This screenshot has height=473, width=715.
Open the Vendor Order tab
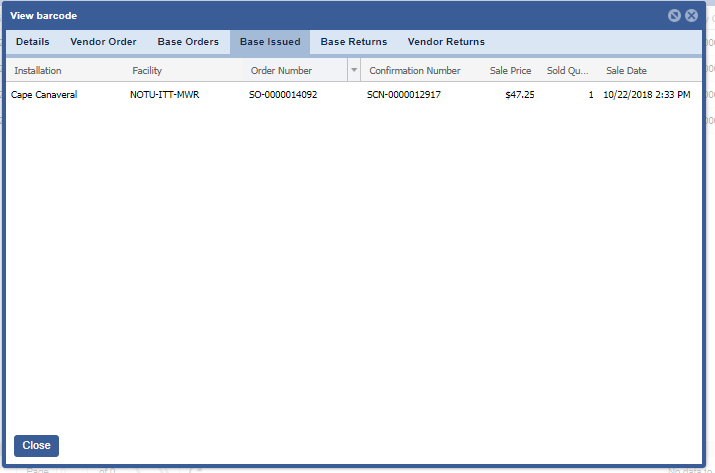tap(103, 42)
